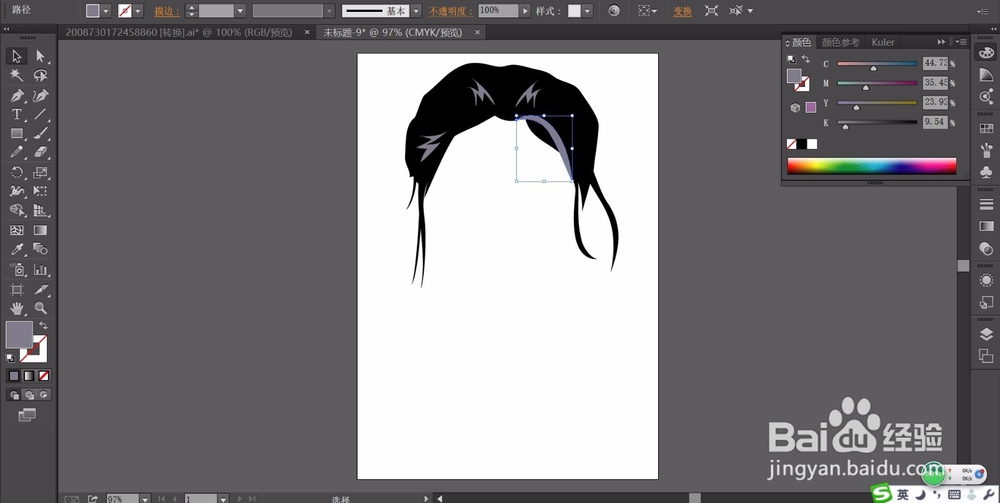This screenshot has width=1000, height=503.
Task: Set paint mode to Gradient in toolbox
Action: click(29, 376)
